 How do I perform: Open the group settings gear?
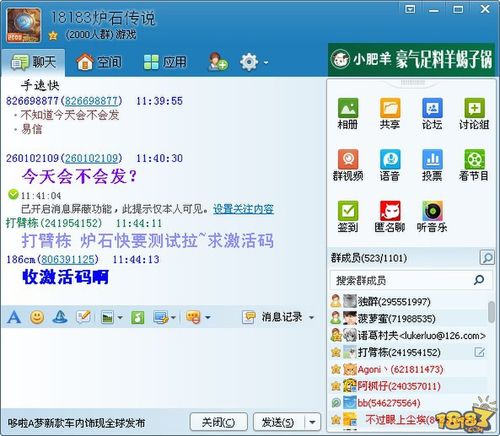pos(249,62)
